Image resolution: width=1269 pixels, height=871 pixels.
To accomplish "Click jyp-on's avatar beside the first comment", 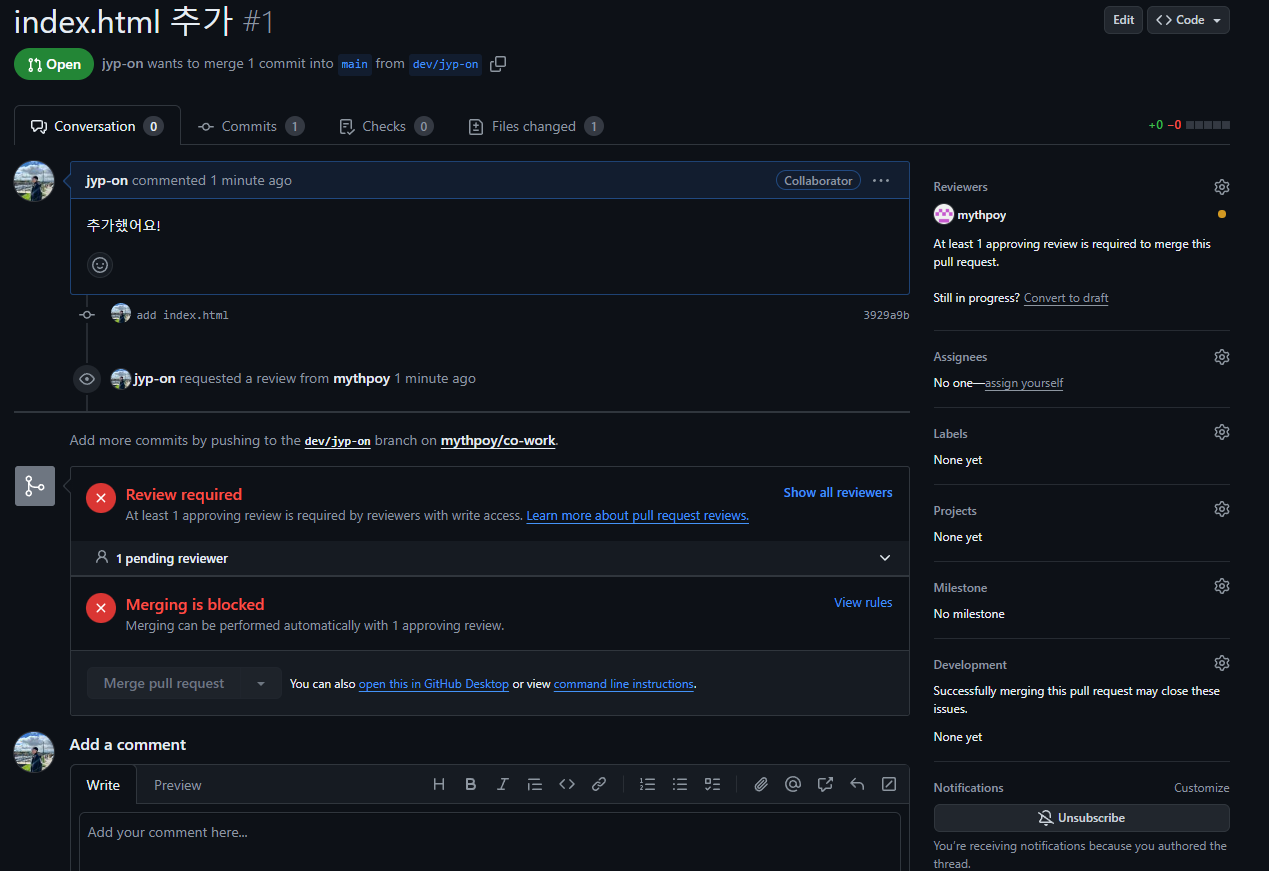I will [34, 181].
